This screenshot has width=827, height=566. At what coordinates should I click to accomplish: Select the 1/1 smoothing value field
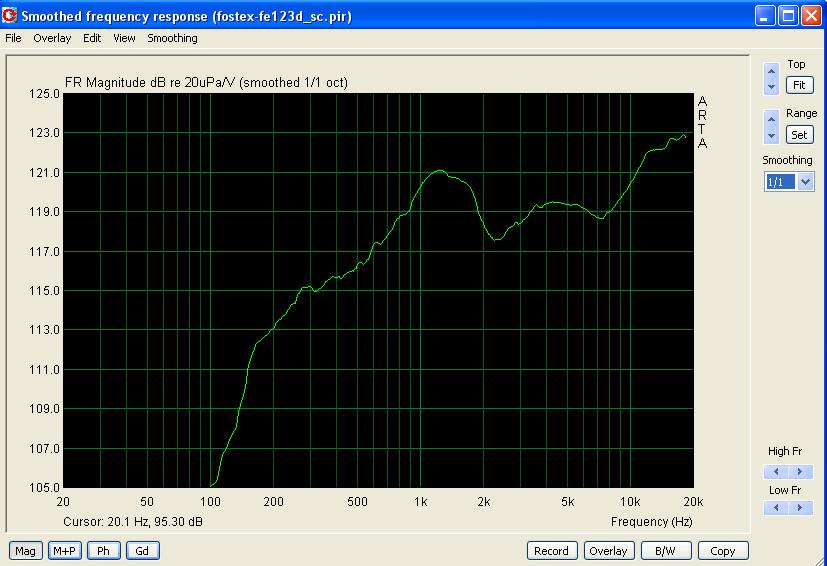click(x=780, y=182)
